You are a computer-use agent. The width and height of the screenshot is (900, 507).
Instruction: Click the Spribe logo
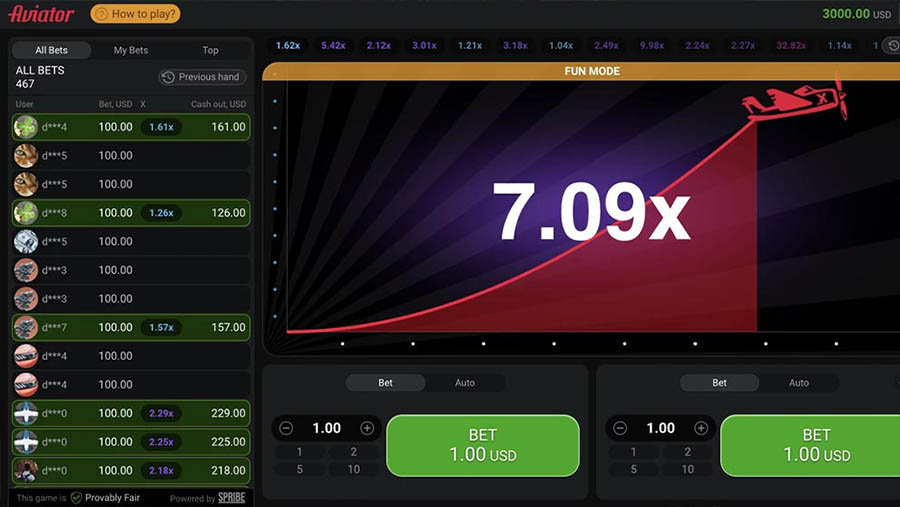[x=231, y=497]
